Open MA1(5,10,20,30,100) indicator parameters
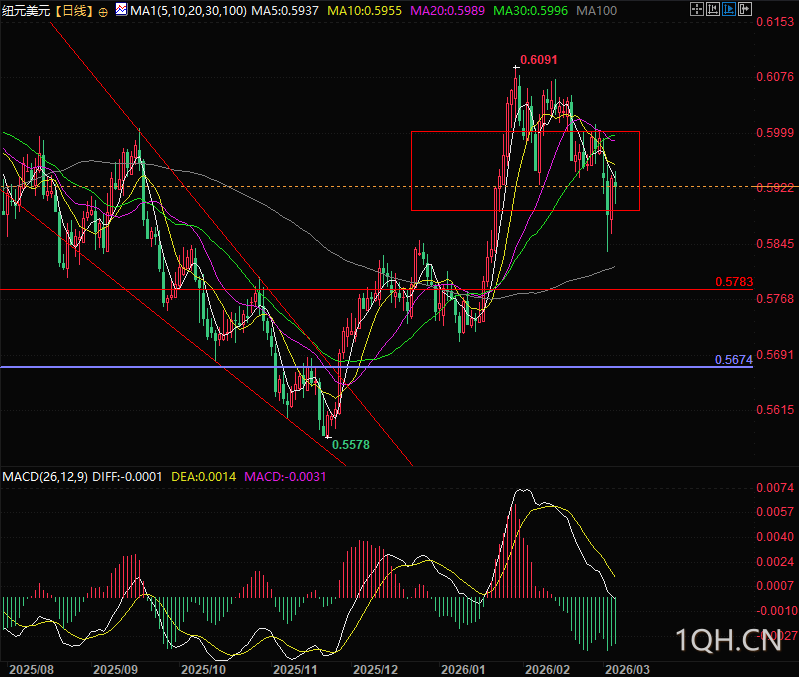Viewport: 799px width, 677px height. click(x=186, y=11)
